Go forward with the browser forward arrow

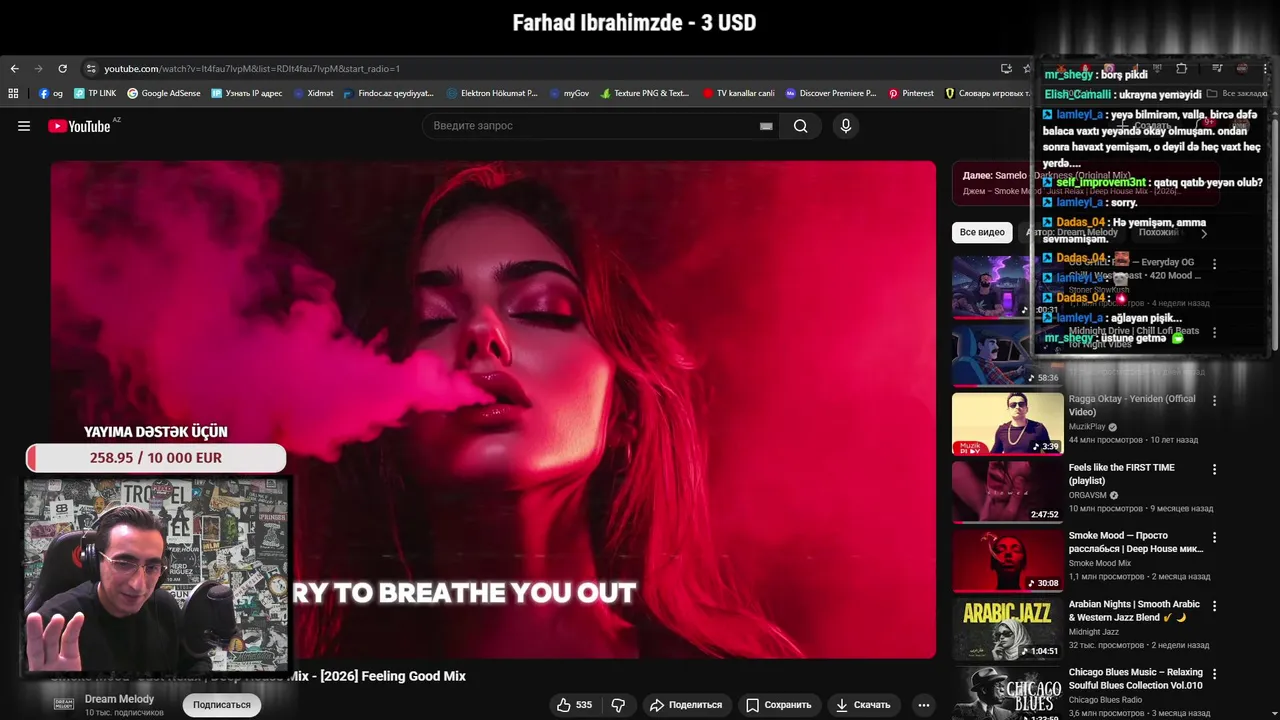pos(38,69)
